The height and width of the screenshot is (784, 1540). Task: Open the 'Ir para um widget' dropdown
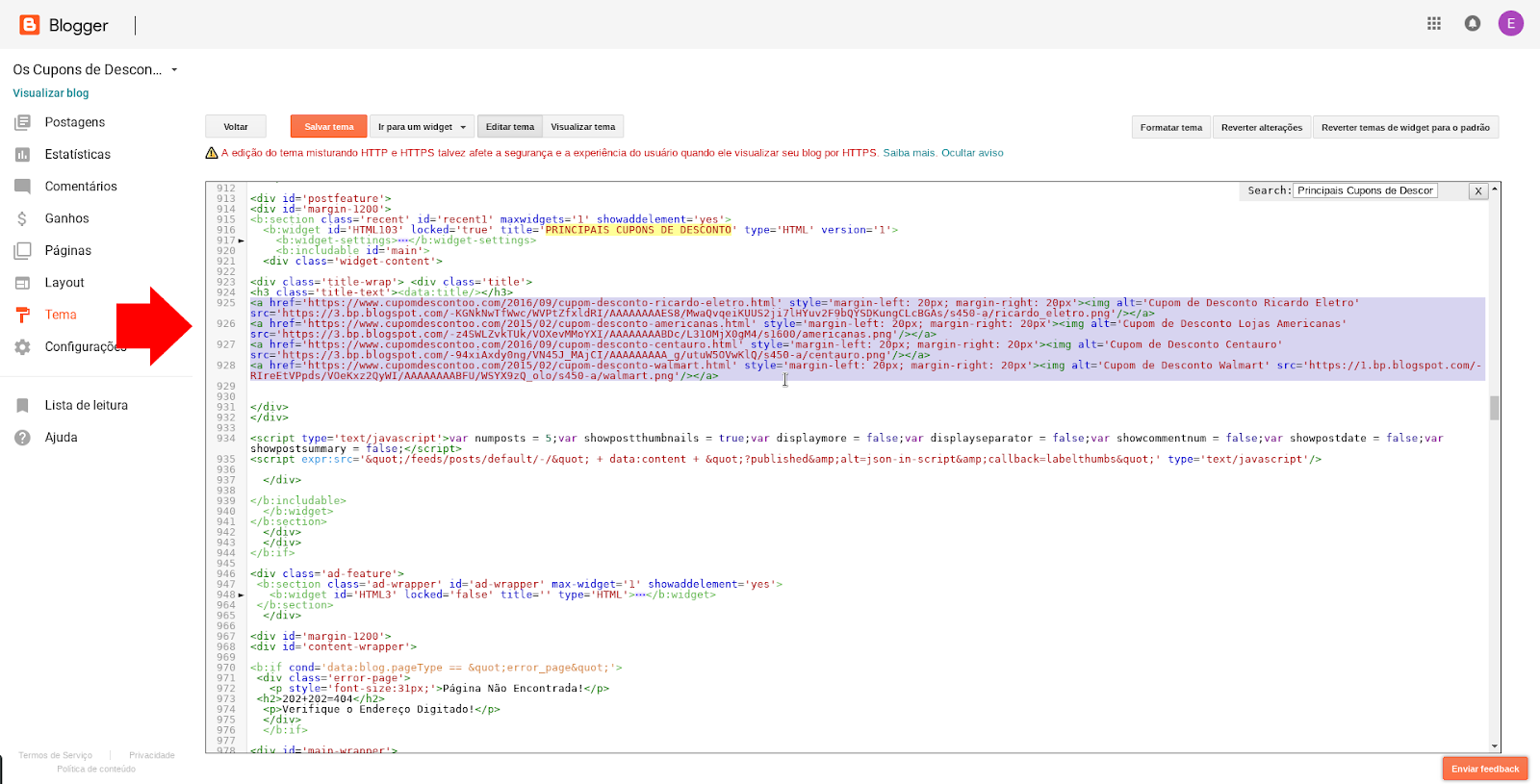pos(422,127)
